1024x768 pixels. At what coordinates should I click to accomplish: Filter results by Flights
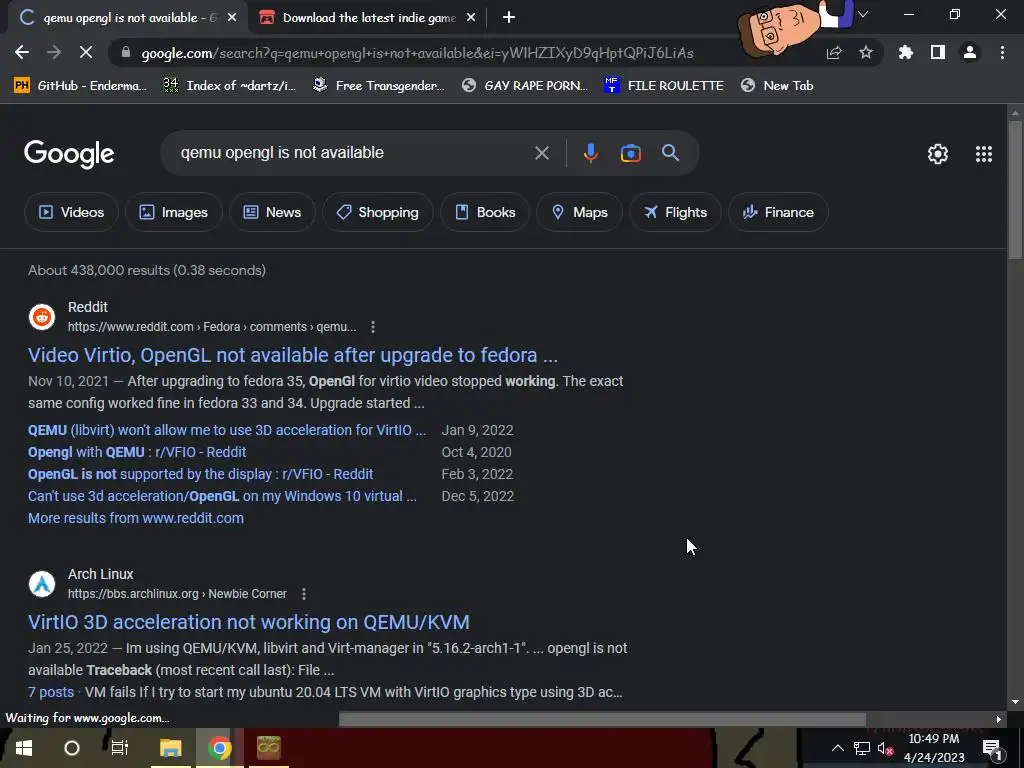coord(675,212)
